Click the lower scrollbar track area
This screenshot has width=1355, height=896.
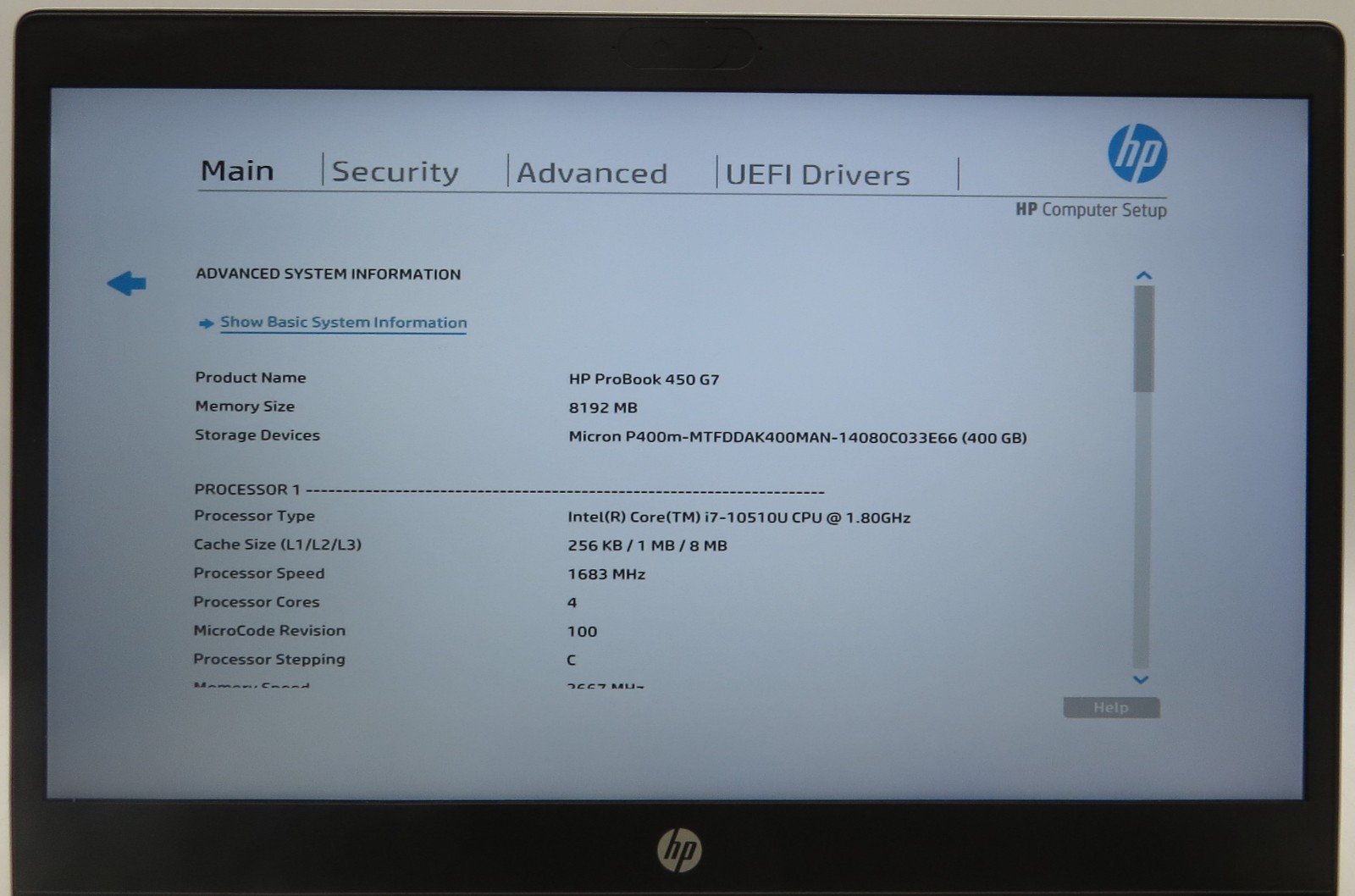[1142, 529]
